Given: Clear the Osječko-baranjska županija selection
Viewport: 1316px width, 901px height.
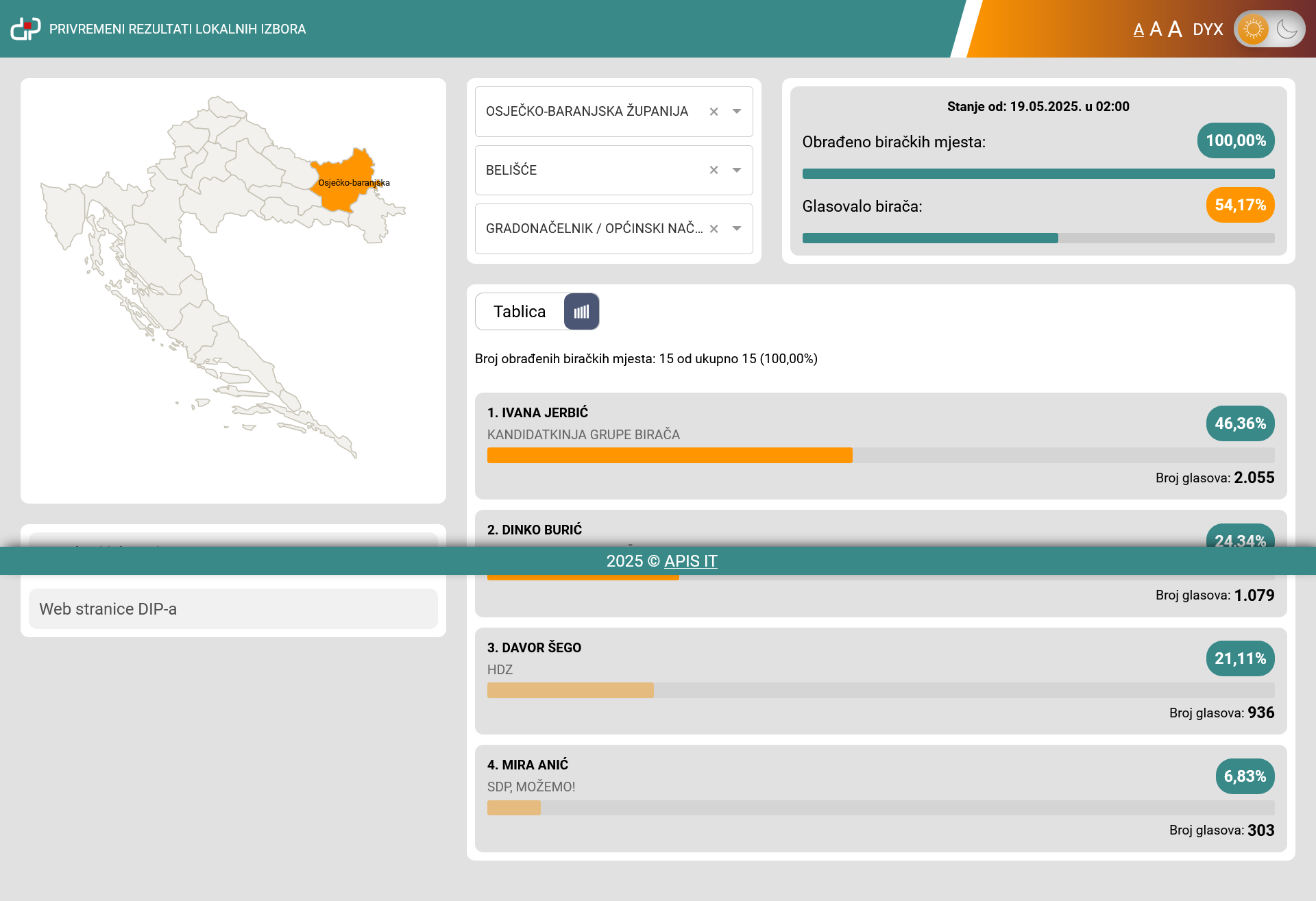Looking at the screenshot, I should [714, 112].
